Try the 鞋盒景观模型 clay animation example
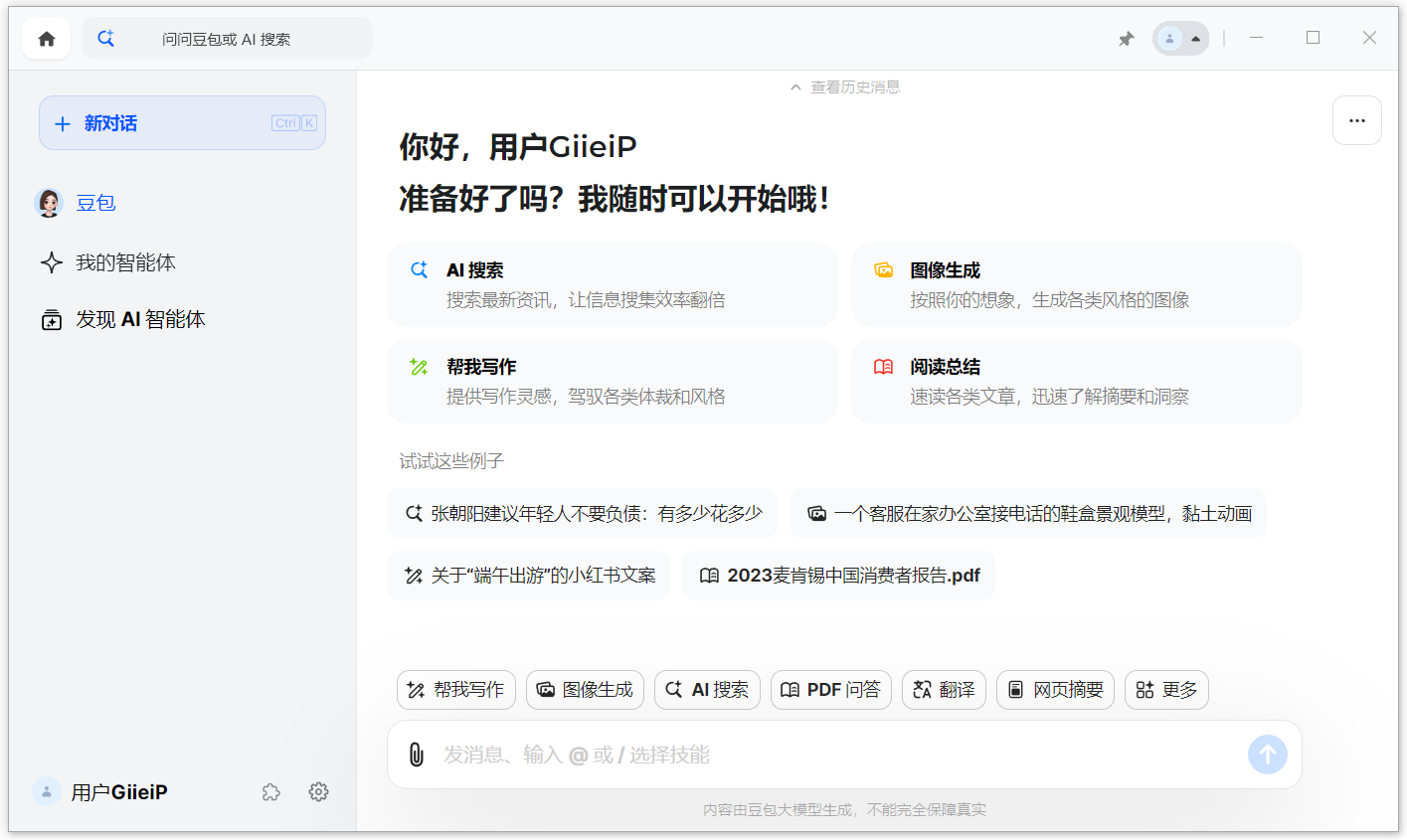The image size is (1407, 840). [1028, 513]
